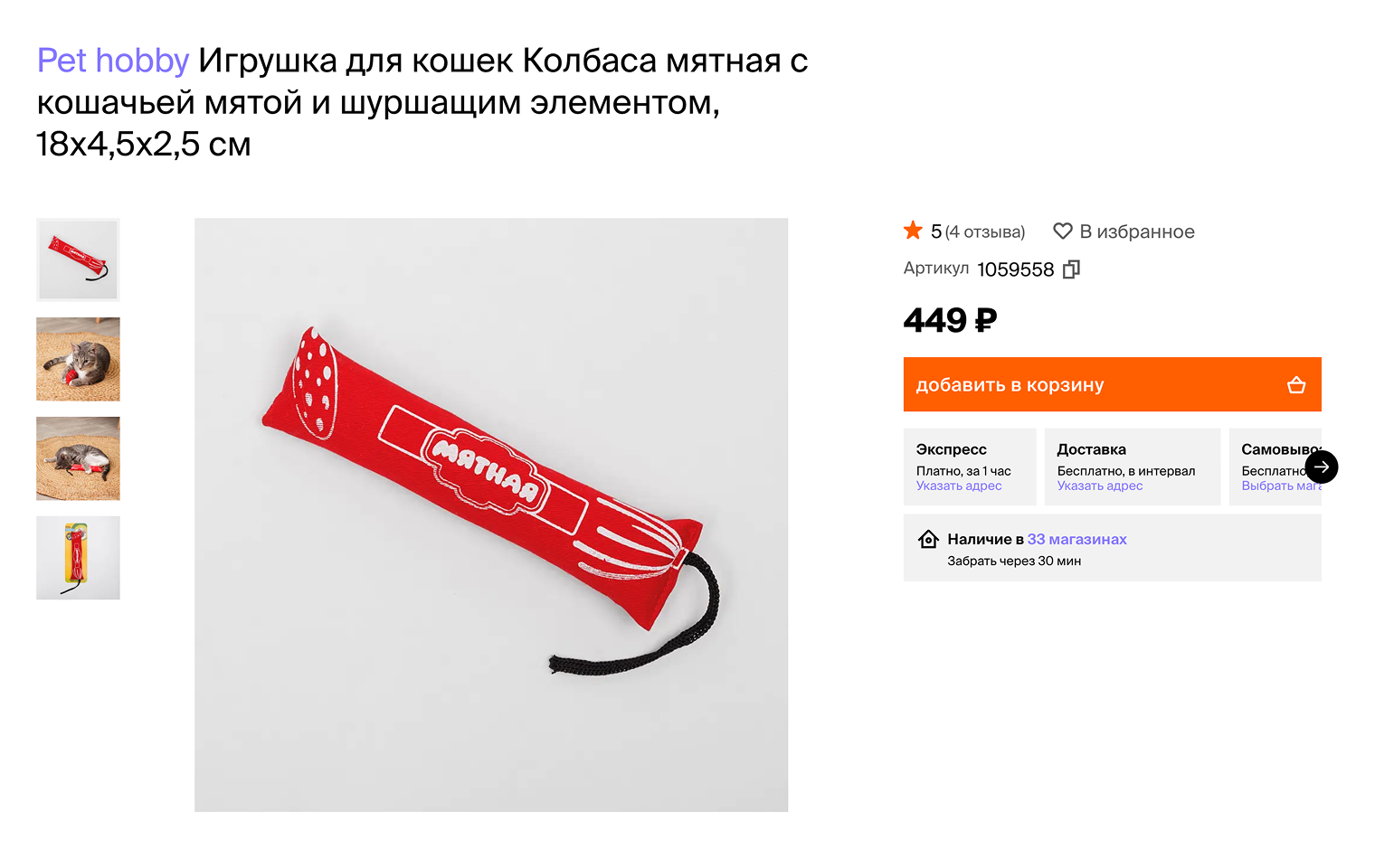
Task: Open the Pet hobby brand link
Action: (113, 61)
